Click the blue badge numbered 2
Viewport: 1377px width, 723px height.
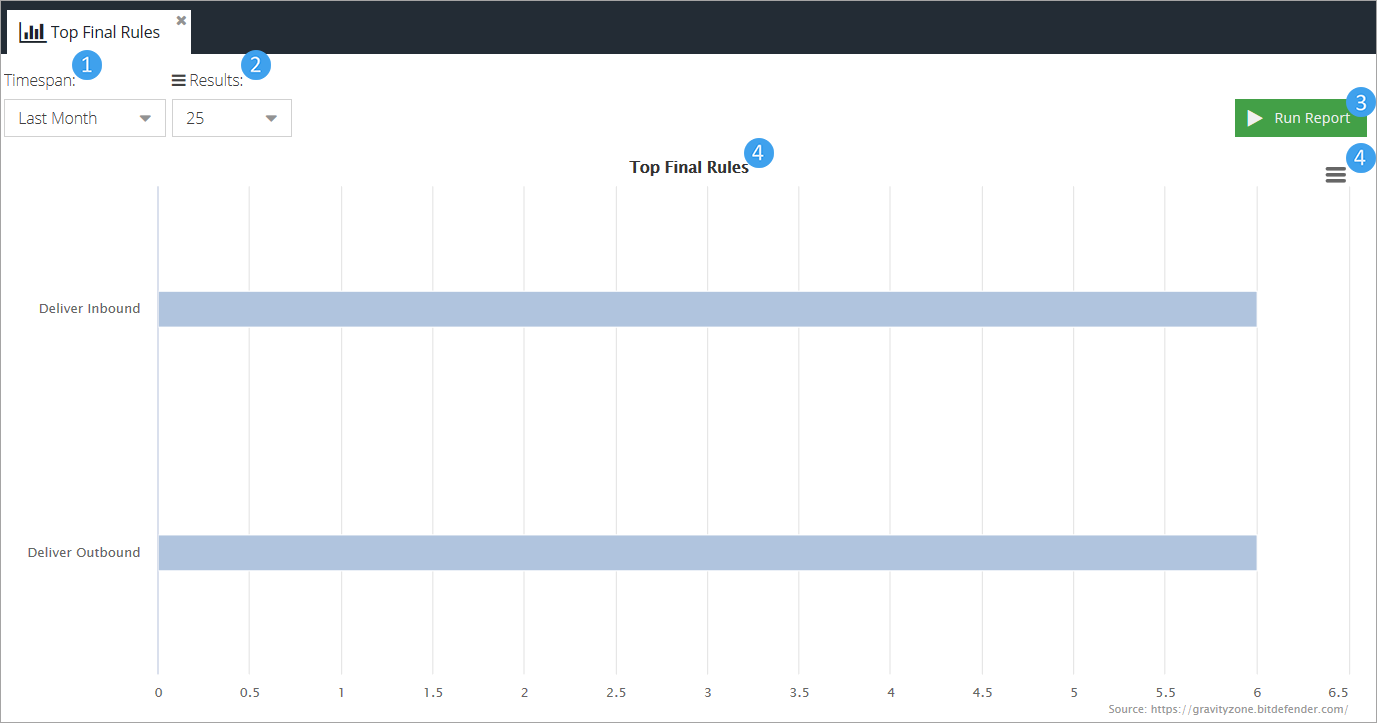(x=256, y=65)
